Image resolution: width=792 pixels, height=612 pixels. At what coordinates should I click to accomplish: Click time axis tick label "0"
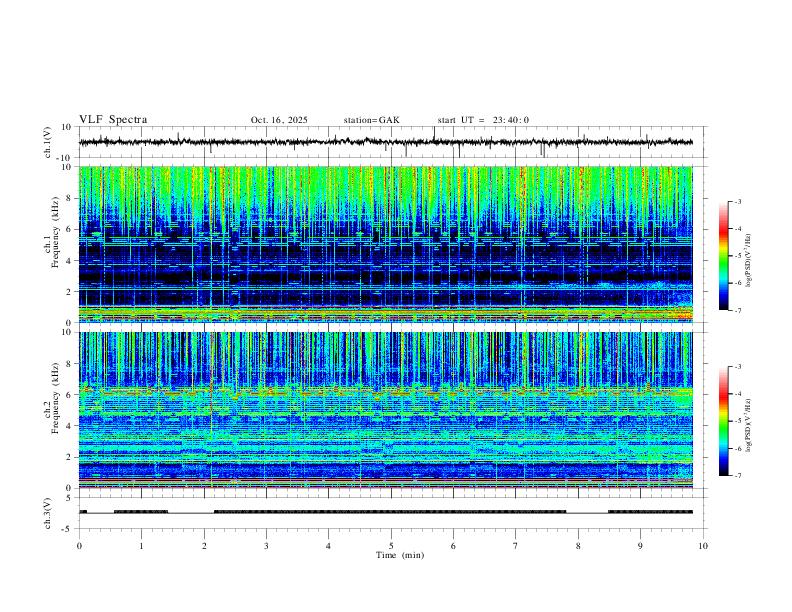pyautogui.click(x=79, y=546)
